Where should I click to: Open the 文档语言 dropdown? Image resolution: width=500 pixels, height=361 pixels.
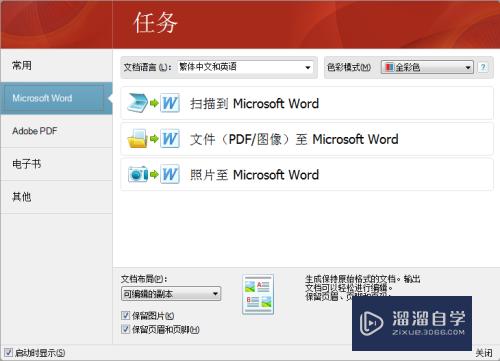coord(245,67)
